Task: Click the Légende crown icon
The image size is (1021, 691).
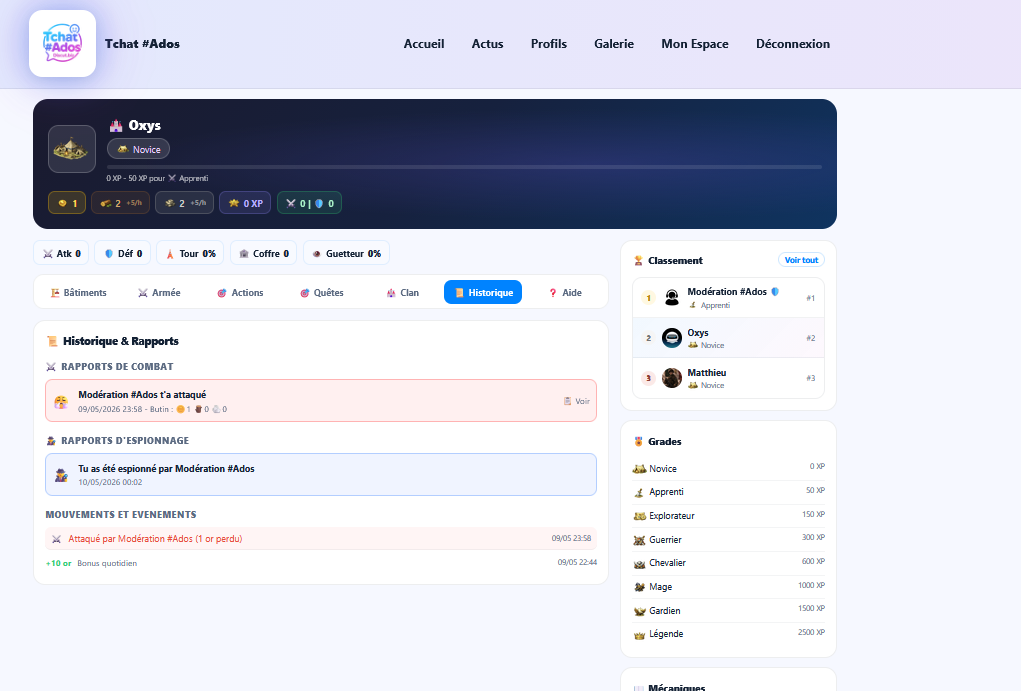Action: (639, 634)
